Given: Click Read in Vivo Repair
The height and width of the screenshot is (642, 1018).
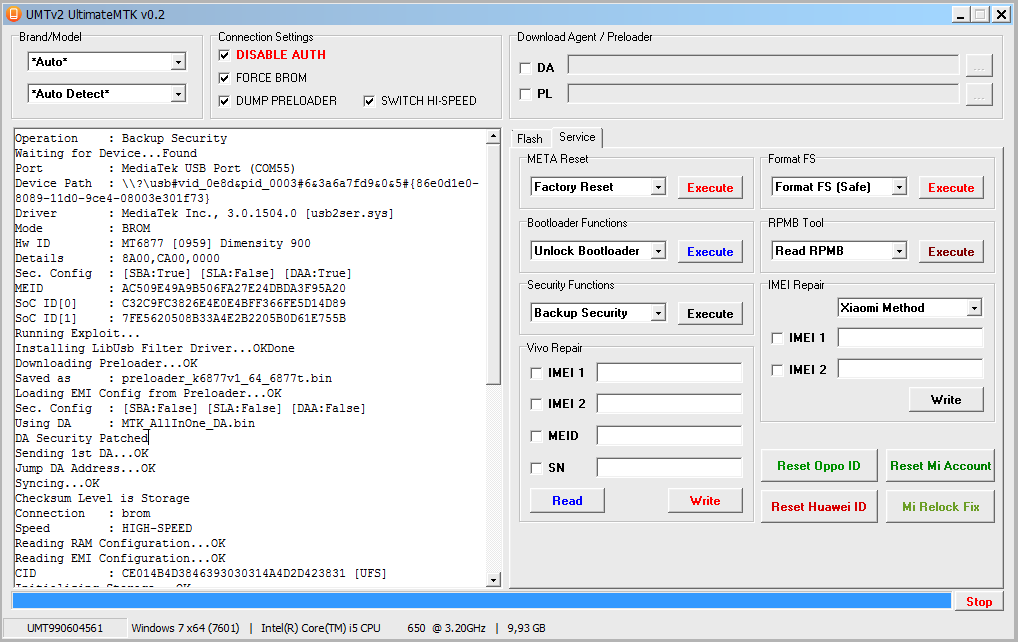Looking at the screenshot, I should 567,500.
